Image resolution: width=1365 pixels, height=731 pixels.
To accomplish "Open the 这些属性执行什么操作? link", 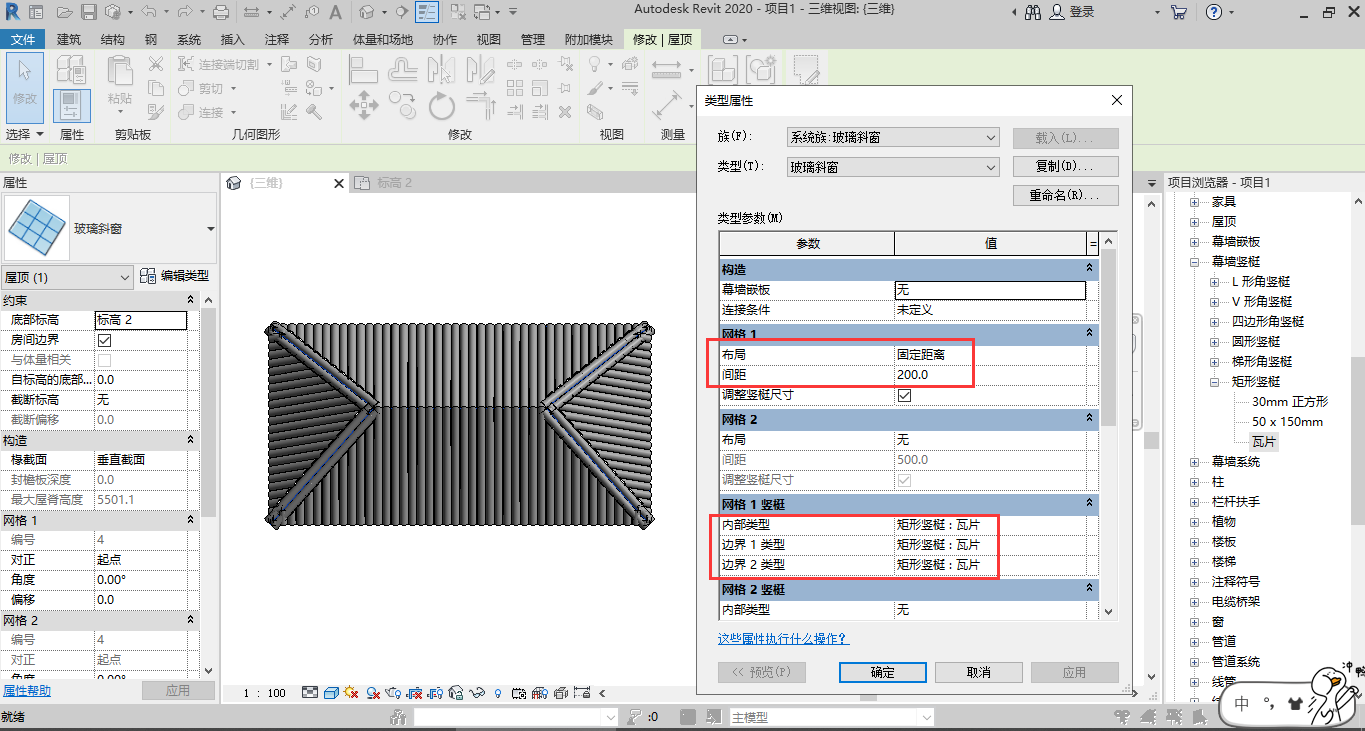I will (783, 638).
